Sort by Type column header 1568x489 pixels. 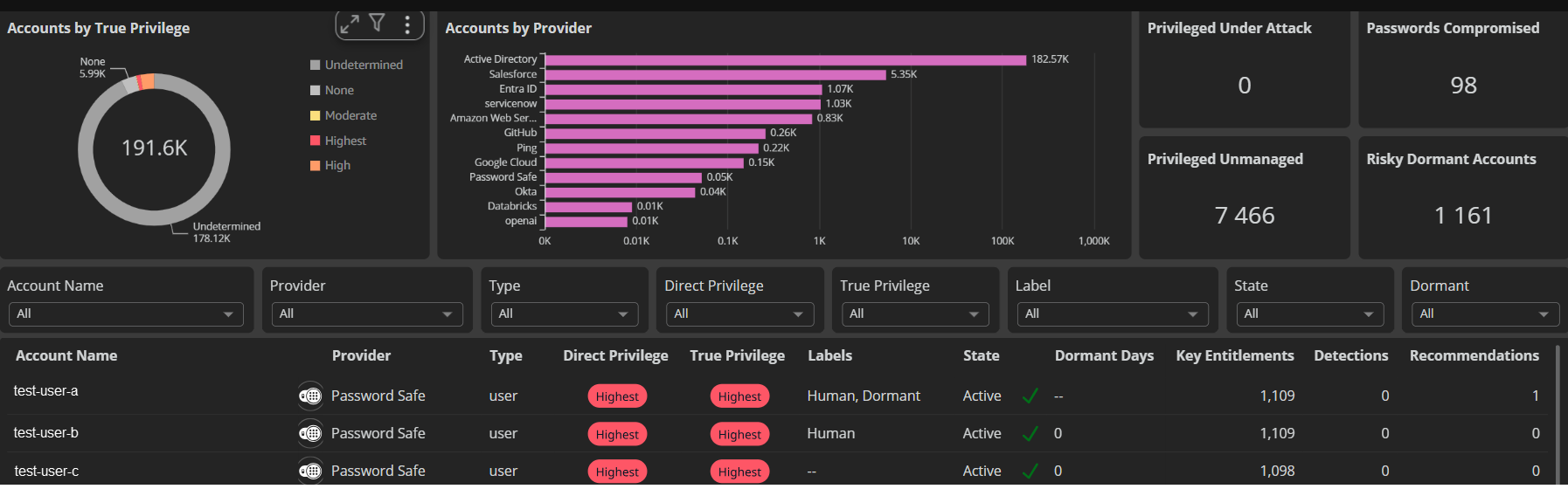(506, 355)
